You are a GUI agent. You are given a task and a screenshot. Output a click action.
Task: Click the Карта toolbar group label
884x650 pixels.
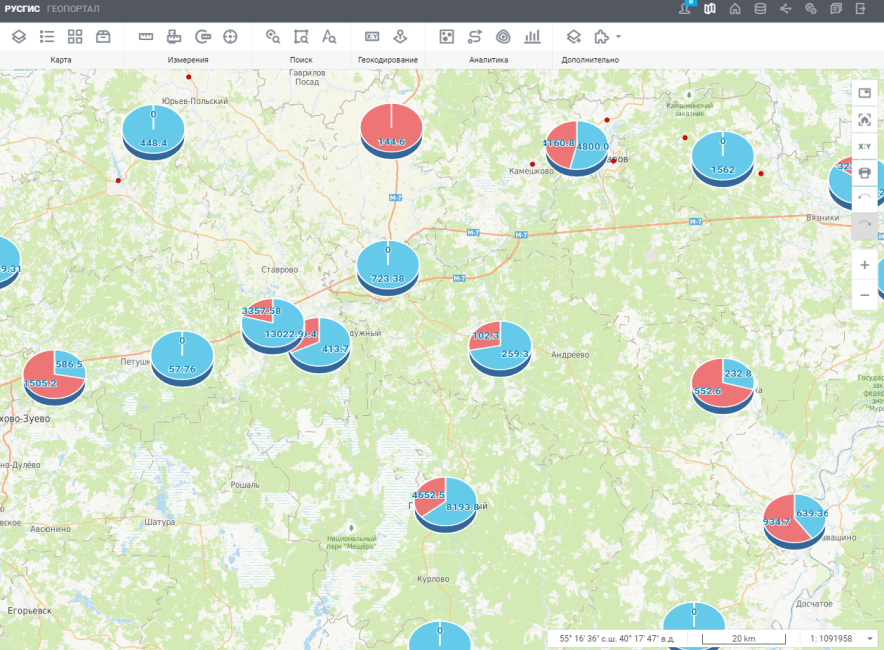tap(61, 59)
